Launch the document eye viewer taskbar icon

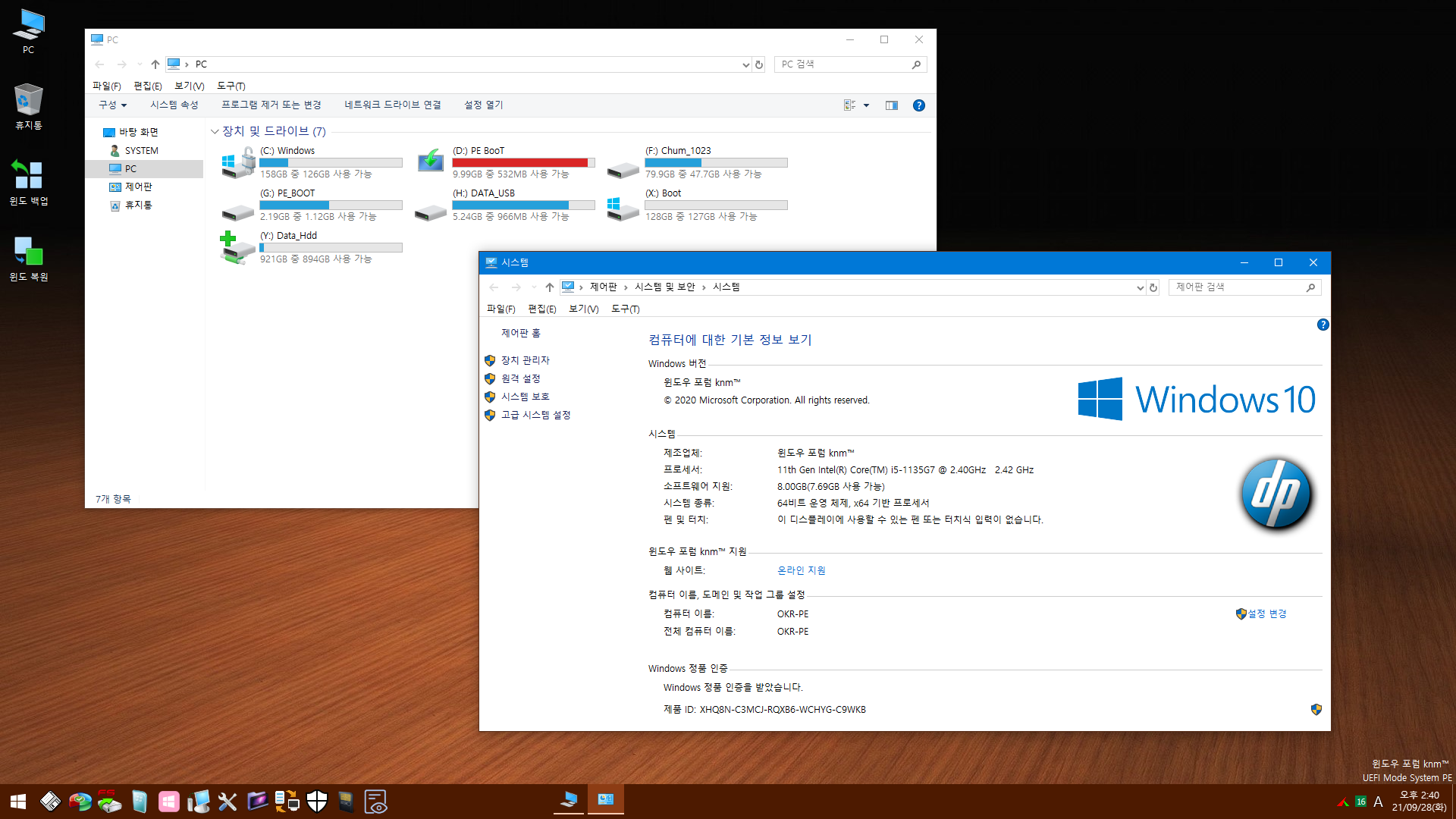tap(375, 802)
